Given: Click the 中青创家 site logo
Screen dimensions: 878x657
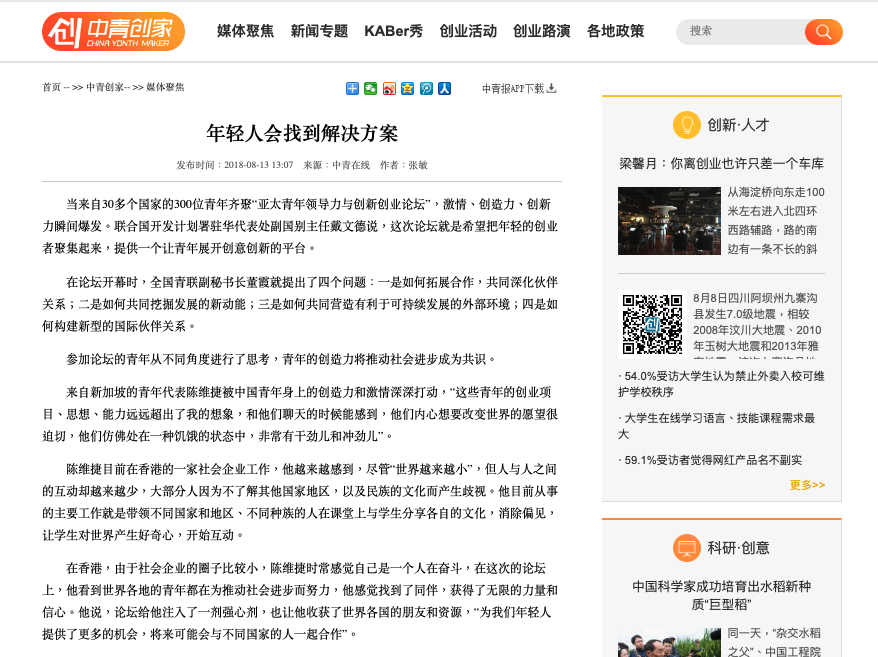Looking at the screenshot, I should pos(113,31).
